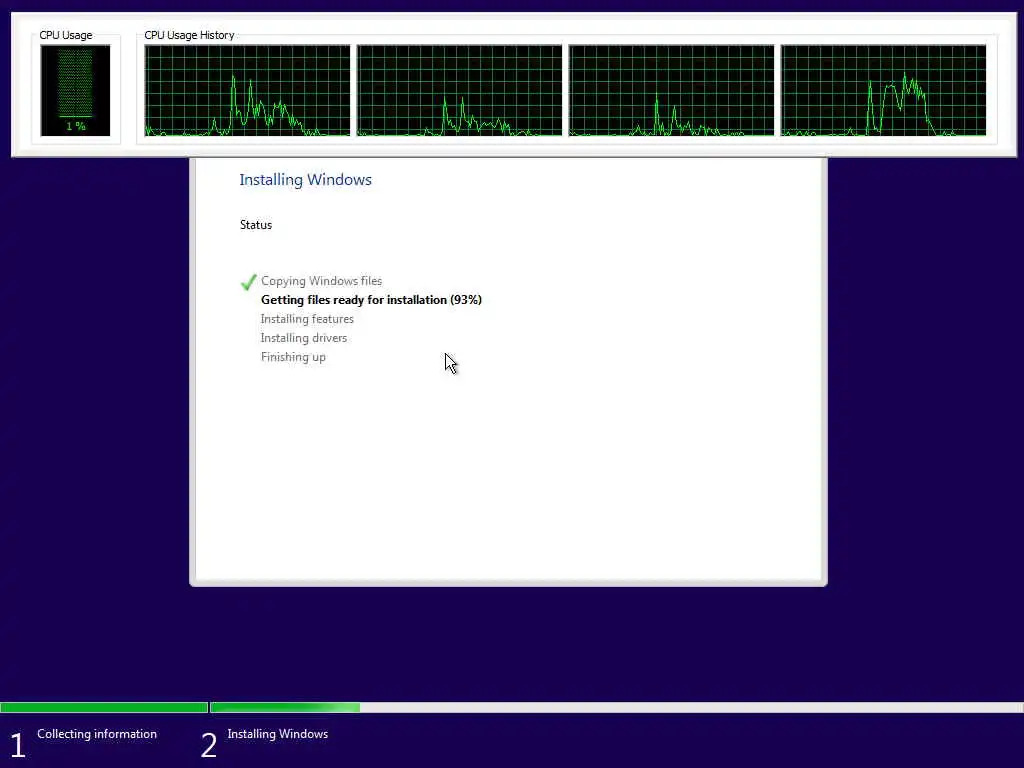Image resolution: width=1024 pixels, height=768 pixels.
Task: Click the 'Installing Windows' dialog heading
Action: [306, 180]
